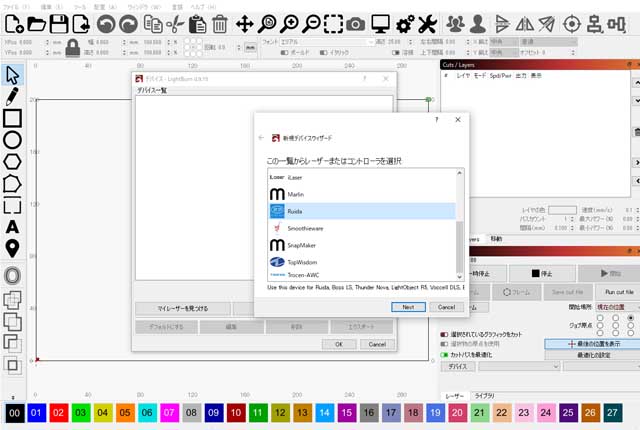
Task: Open camera capture from the toolbar
Action: coord(356,24)
